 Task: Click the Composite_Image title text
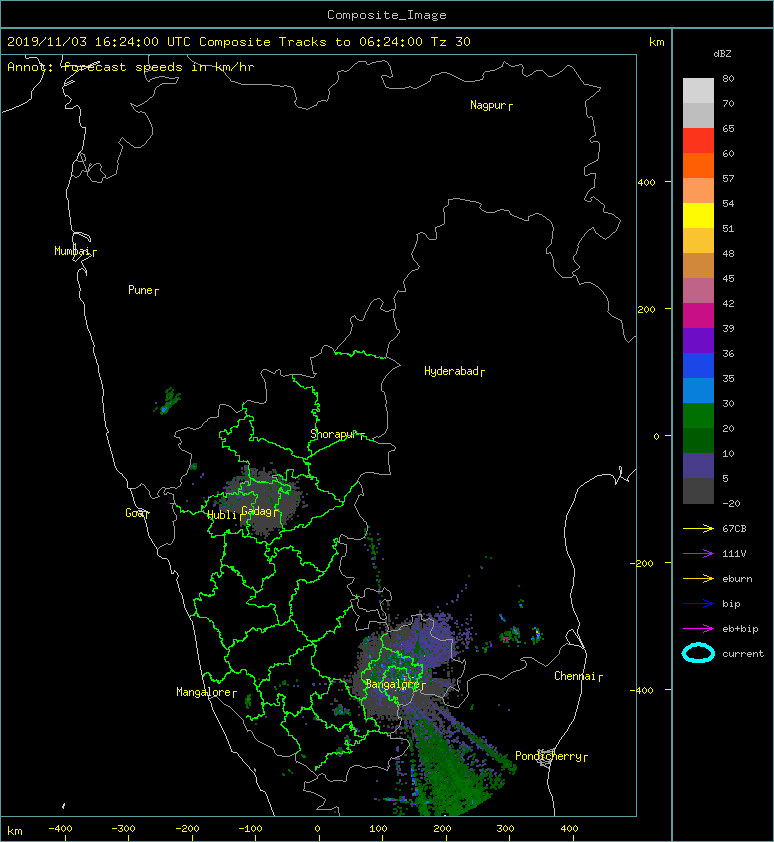(x=387, y=15)
